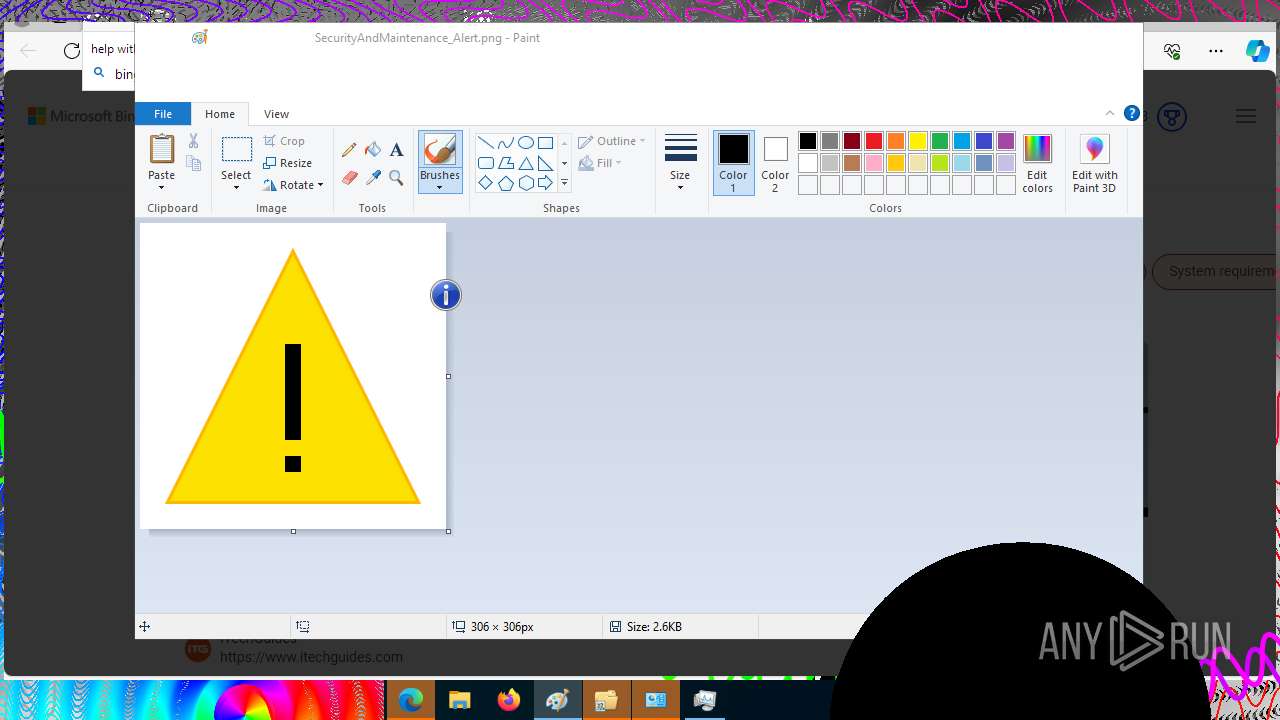Select Color 1 box
The width and height of the screenshot is (1280, 720).
click(x=733, y=163)
